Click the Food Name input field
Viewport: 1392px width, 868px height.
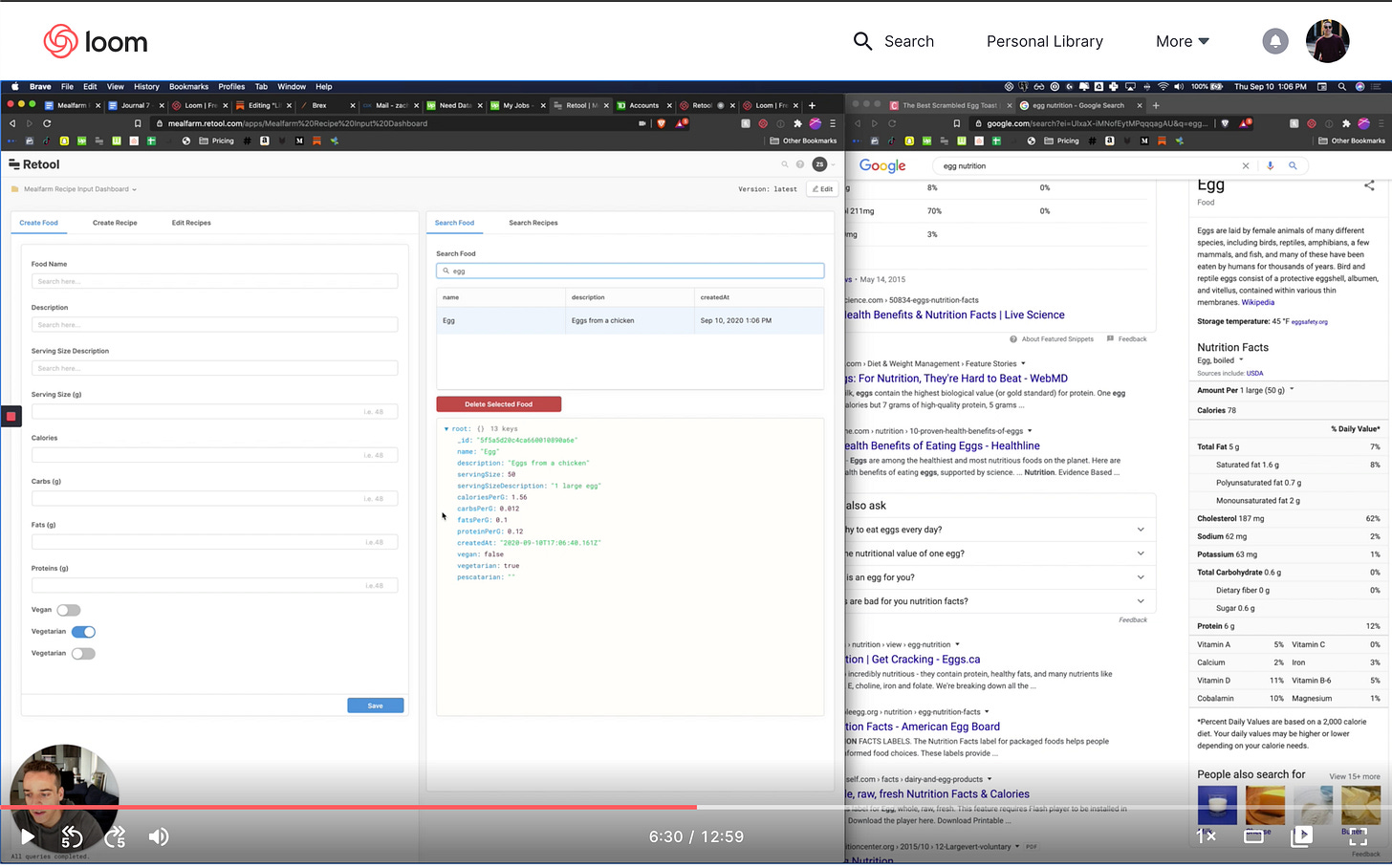pos(214,281)
